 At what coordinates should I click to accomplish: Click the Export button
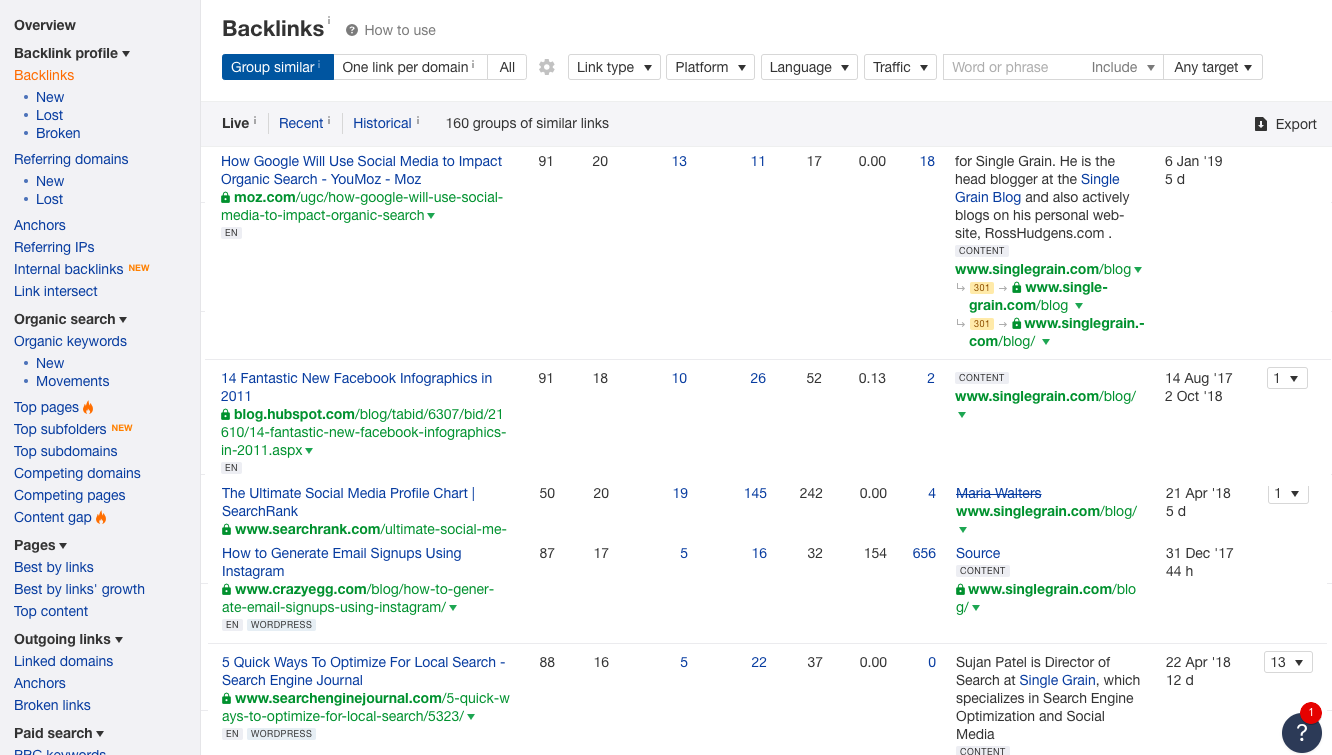tap(1286, 124)
